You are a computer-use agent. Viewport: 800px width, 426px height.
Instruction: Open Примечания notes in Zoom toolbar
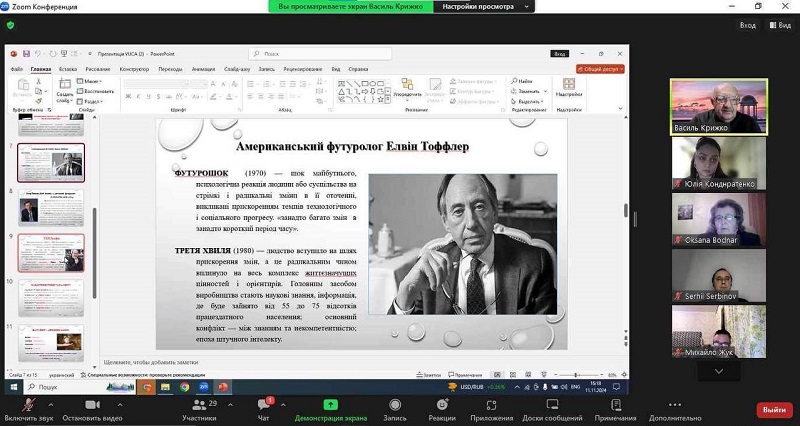[615, 410]
